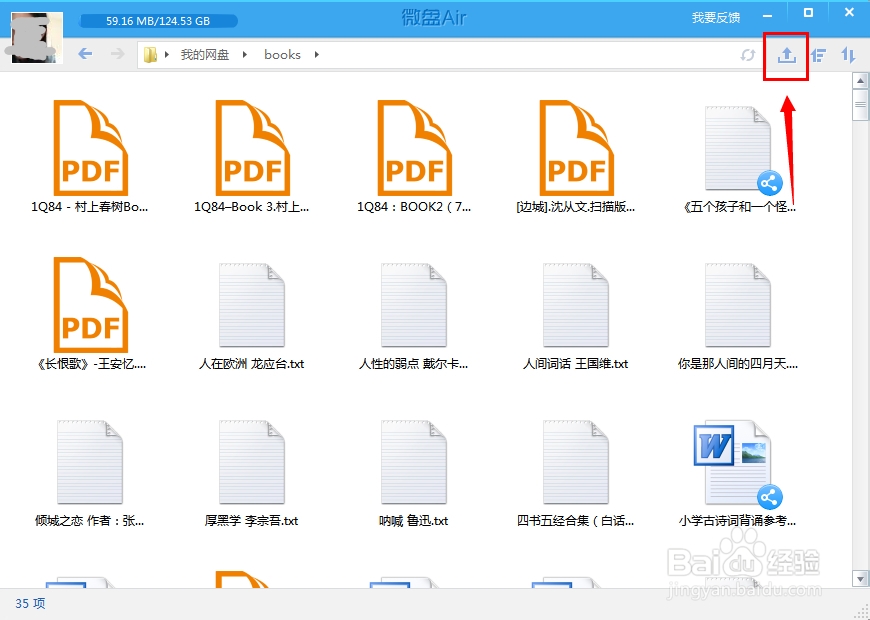The image size is (870, 620).
Task: Click the upload file icon
Action: click(786, 54)
